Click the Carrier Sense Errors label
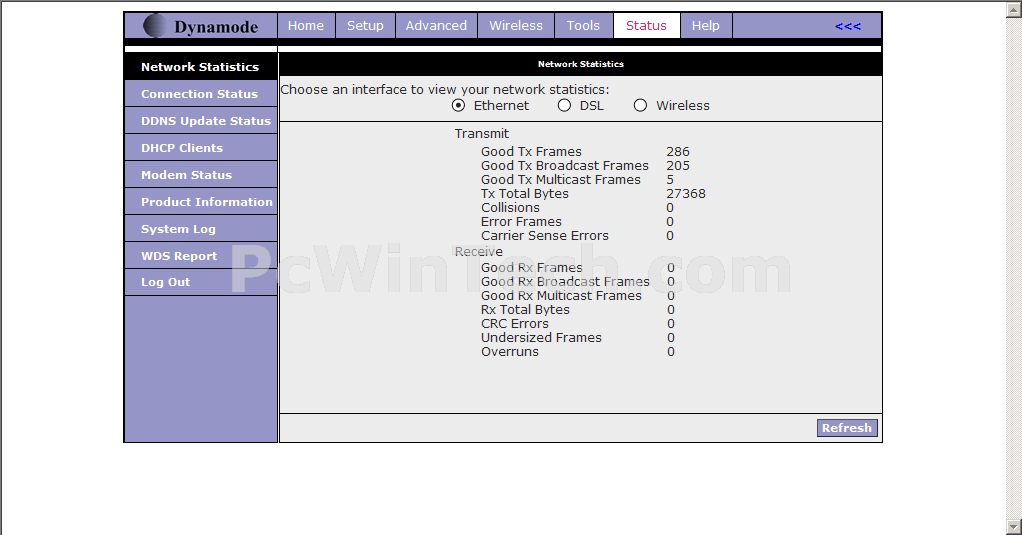The image size is (1022, 535). click(545, 236)
